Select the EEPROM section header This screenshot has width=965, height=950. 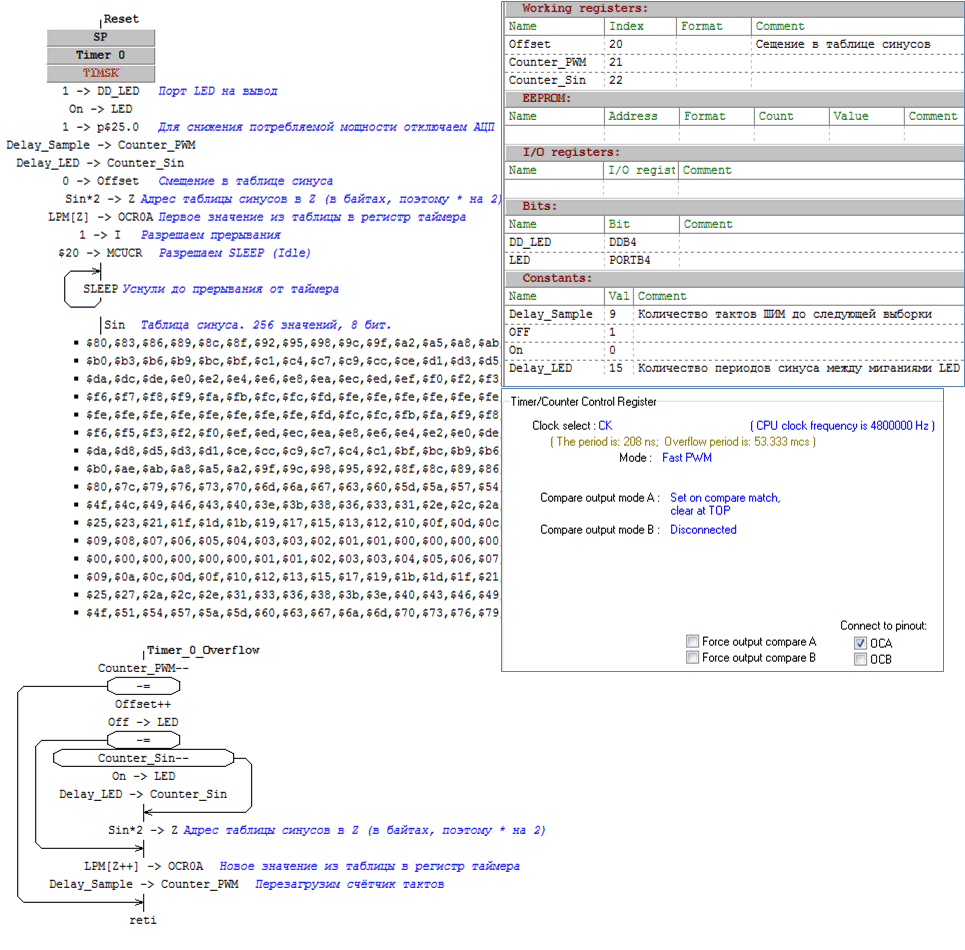734,98
